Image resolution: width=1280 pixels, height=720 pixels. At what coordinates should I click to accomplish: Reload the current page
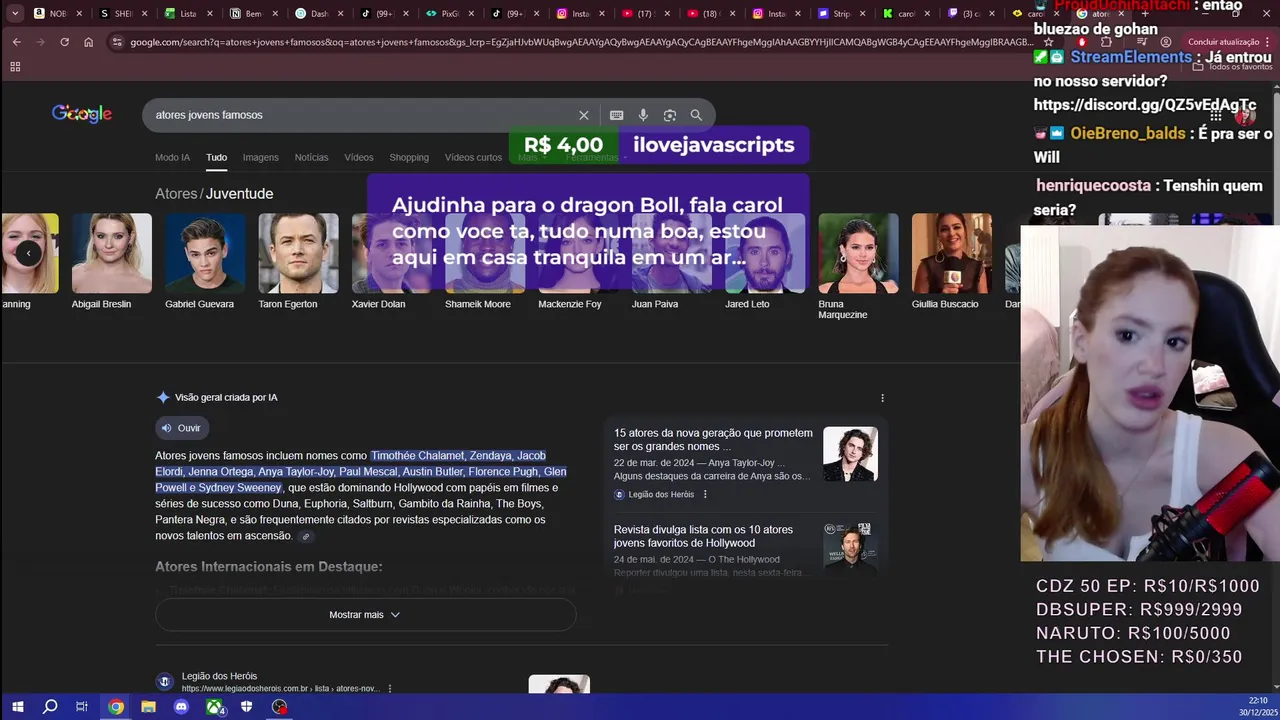pyautogui.click(x=65, y=42)
